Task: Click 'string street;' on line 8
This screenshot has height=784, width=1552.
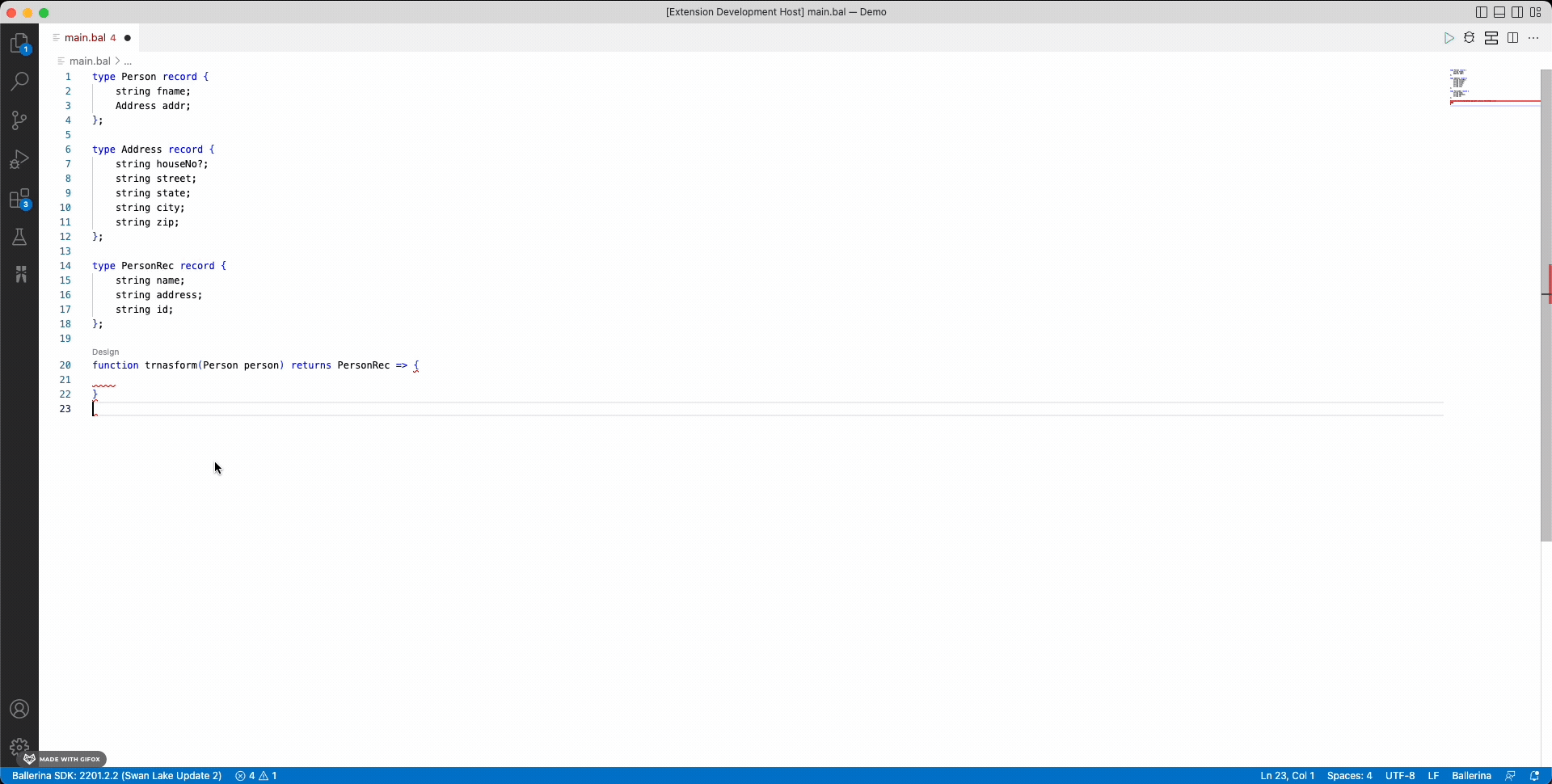Action: tap(156, 179)
